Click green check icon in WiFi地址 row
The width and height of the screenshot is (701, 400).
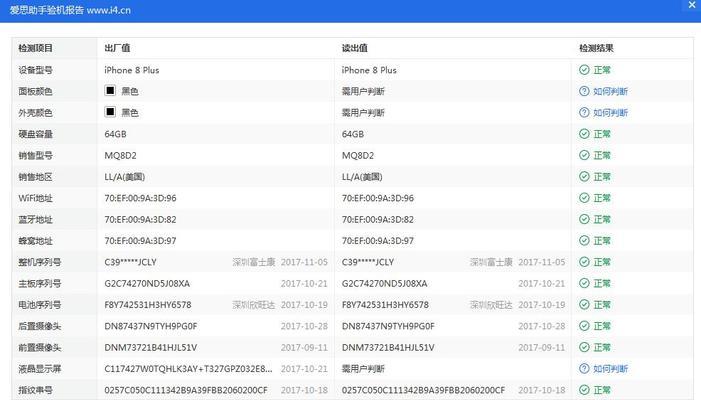click(584, 198)
